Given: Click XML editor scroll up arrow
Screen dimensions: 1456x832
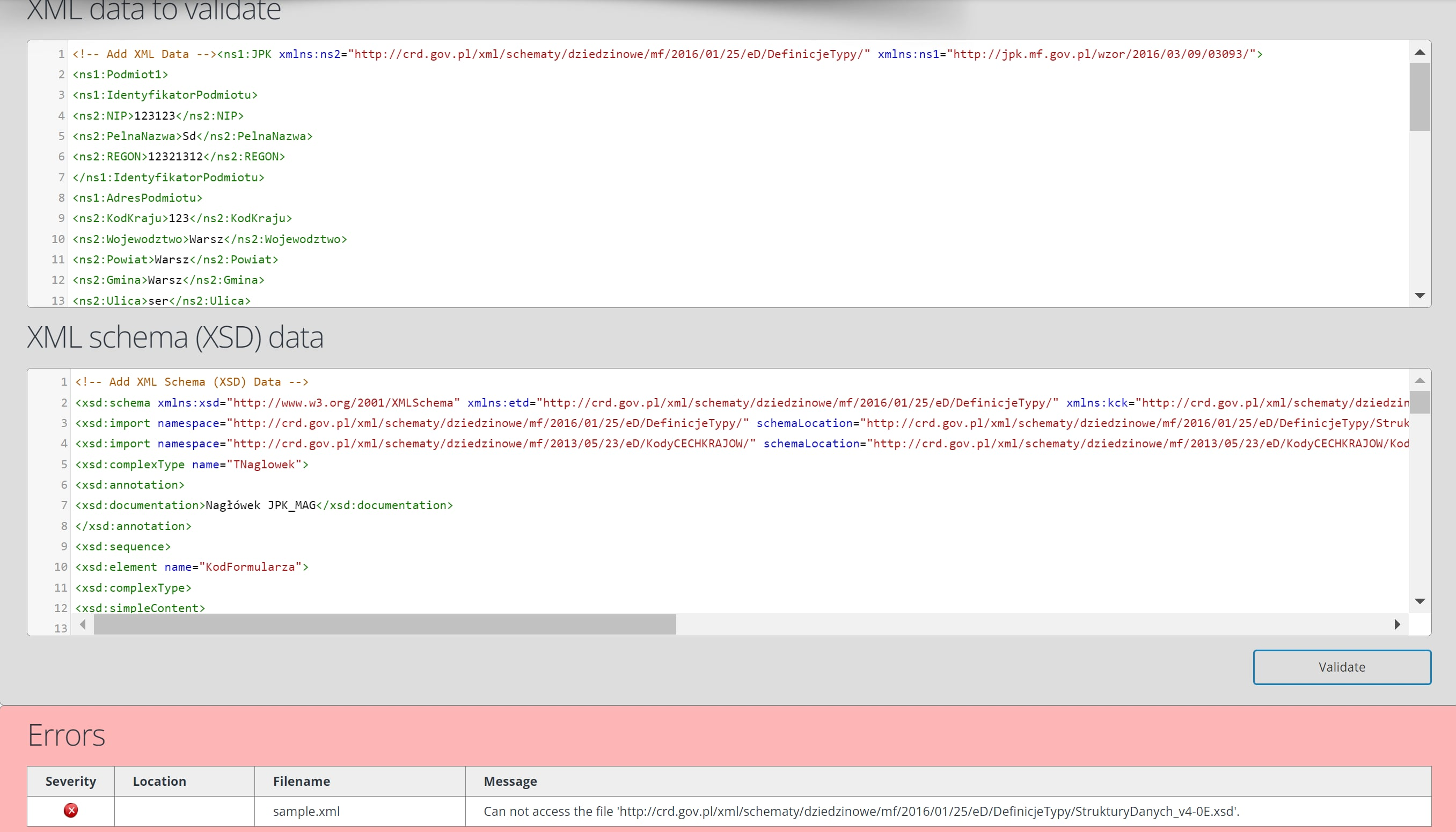Looking at the screenshot, I should [x=1420, y=53].
